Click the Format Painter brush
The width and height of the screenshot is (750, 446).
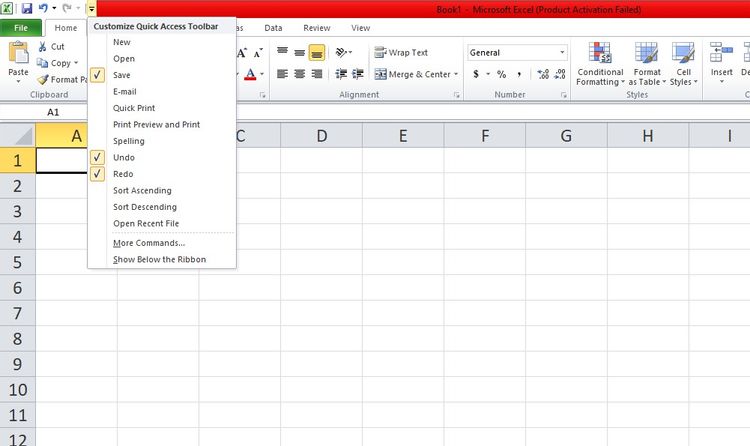[43, 79]
